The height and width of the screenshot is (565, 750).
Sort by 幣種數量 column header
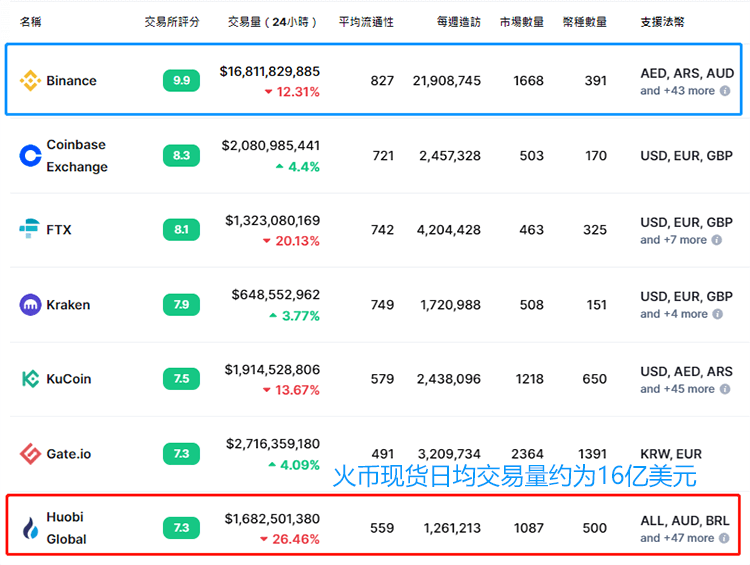pos(585,22)
